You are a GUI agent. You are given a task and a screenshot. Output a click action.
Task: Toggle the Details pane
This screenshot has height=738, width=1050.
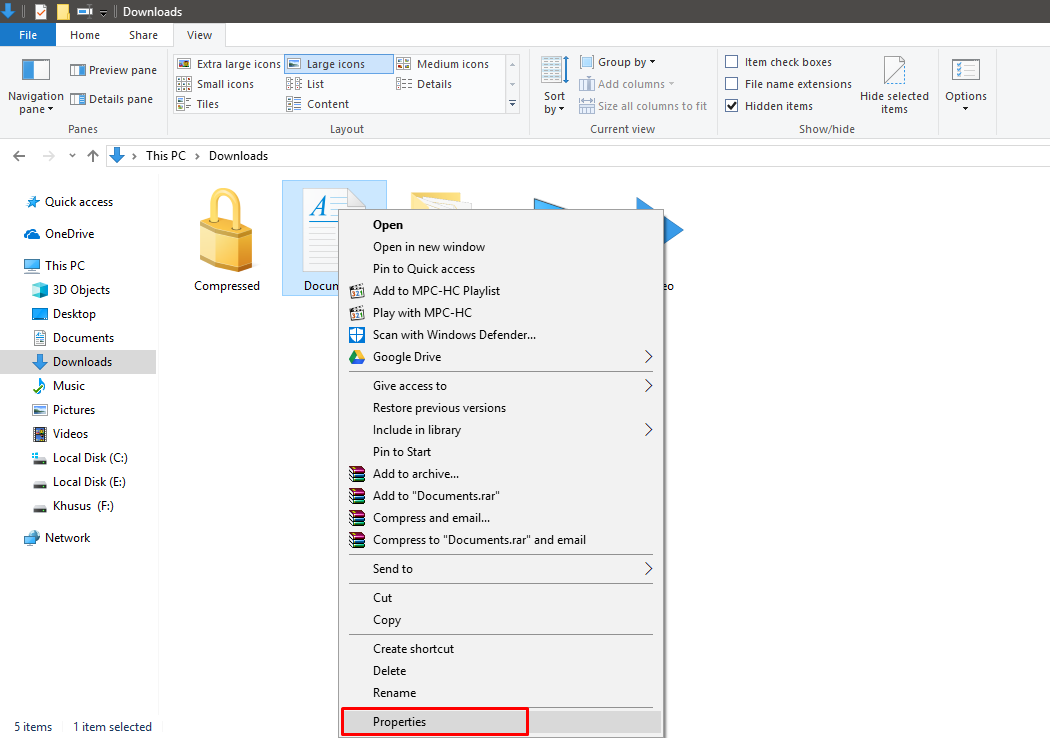pyautogui.click(x=111, y=98)
